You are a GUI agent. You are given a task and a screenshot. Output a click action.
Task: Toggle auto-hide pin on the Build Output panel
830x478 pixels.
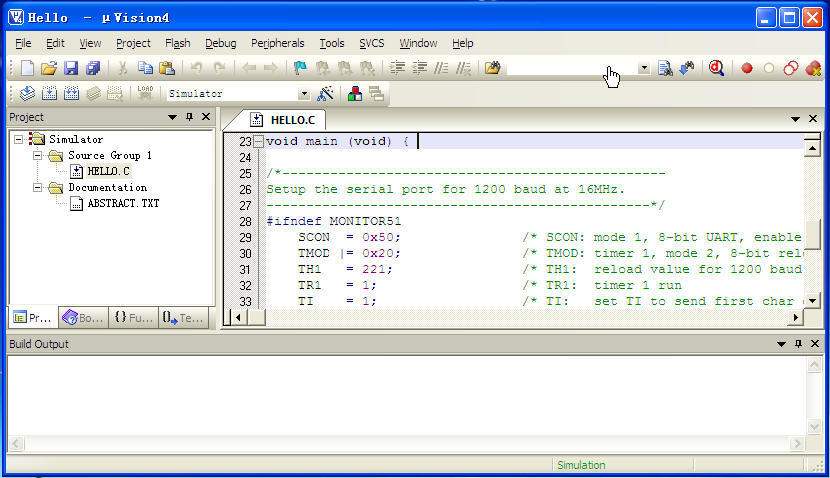click(x=796, y=344)
